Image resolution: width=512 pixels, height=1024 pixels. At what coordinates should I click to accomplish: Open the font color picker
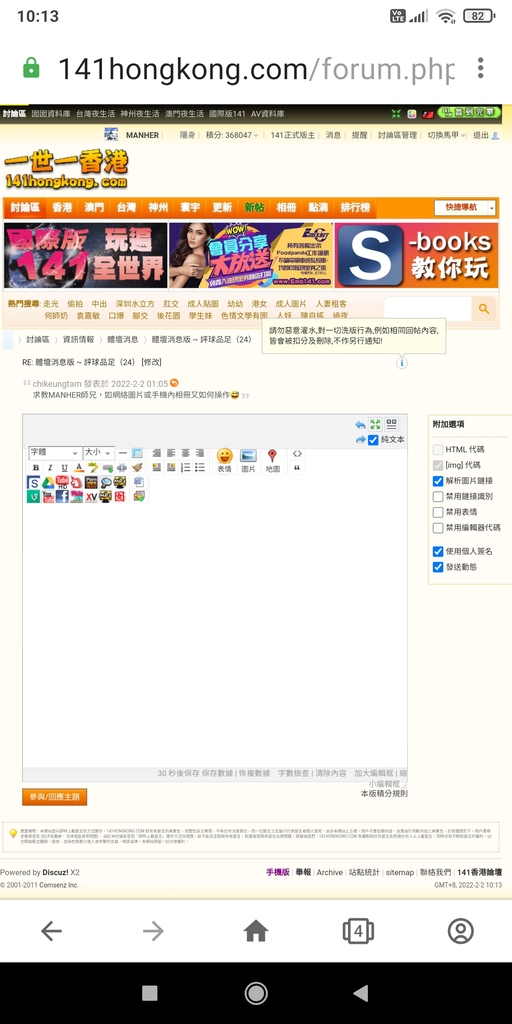coord(78,468)
